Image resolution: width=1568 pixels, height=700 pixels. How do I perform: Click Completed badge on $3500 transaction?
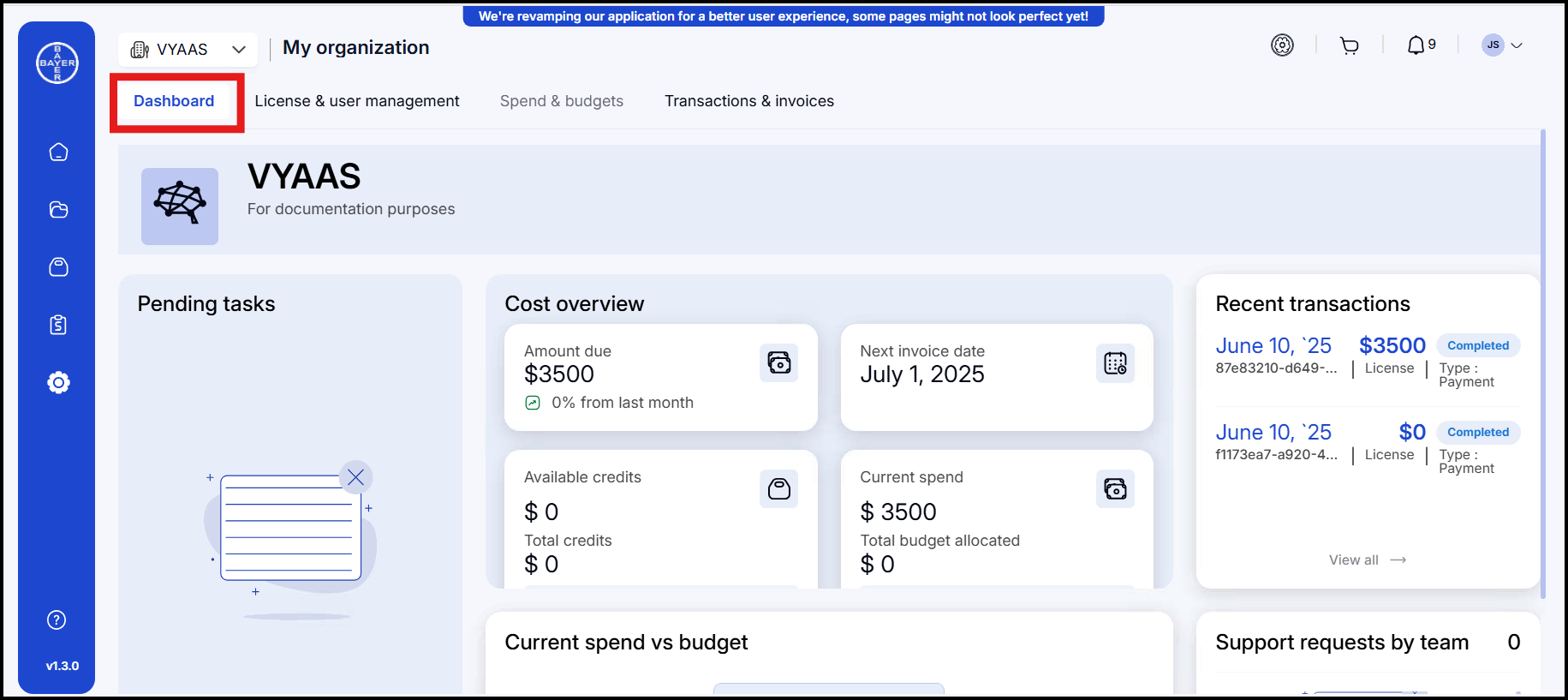(x=1478, y=345)
